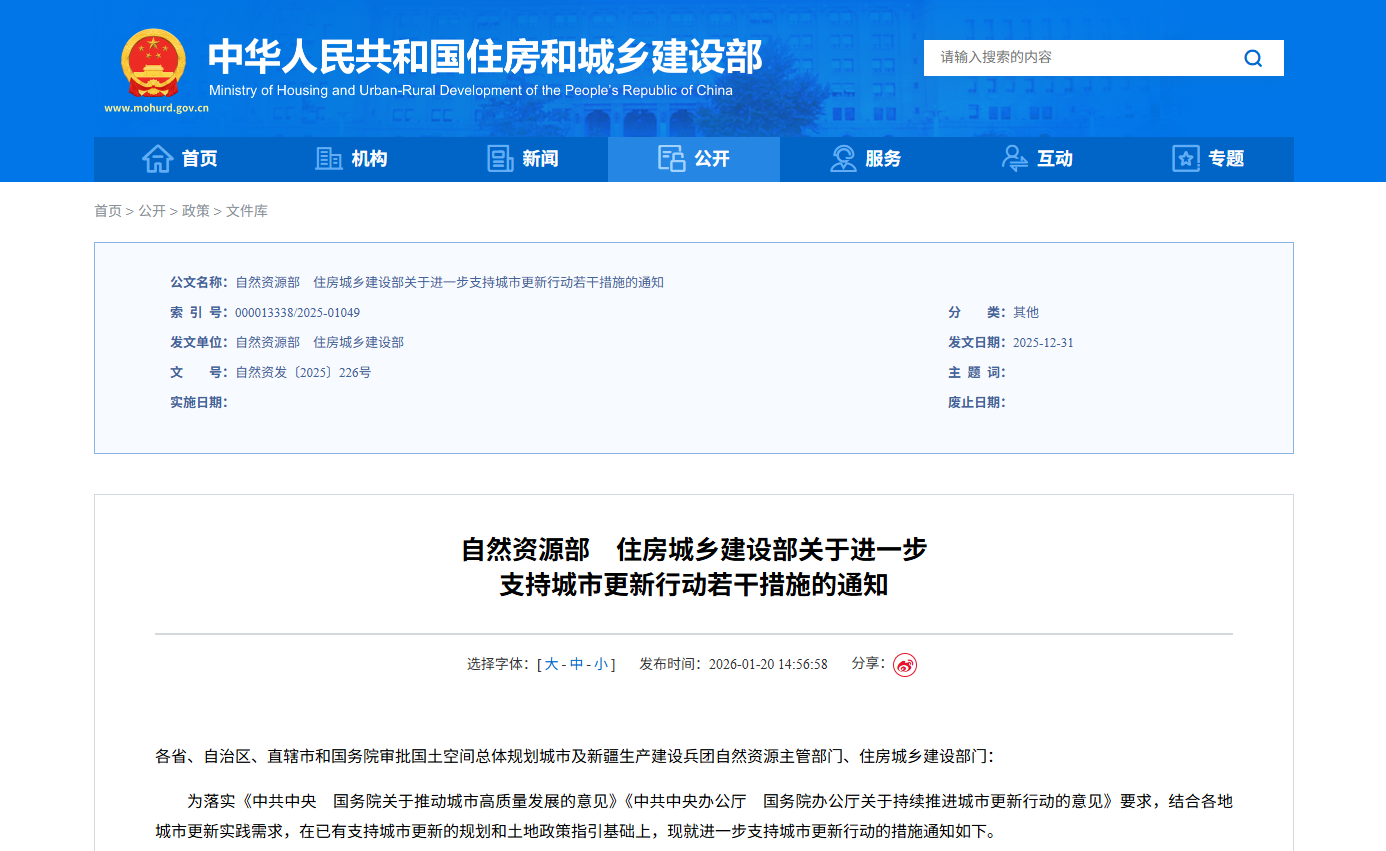Screen dimensions: 1386x851
Task: Click the 首页 breadcrumb link
Action: (108, 210)
